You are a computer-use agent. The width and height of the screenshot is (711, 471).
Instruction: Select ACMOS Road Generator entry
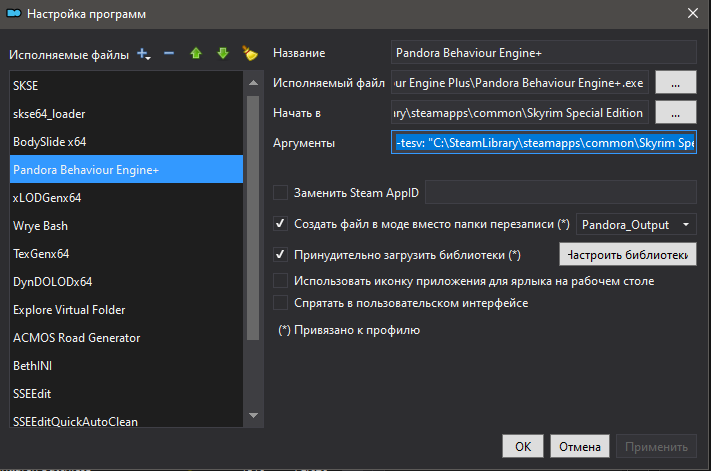pos(127,338)
